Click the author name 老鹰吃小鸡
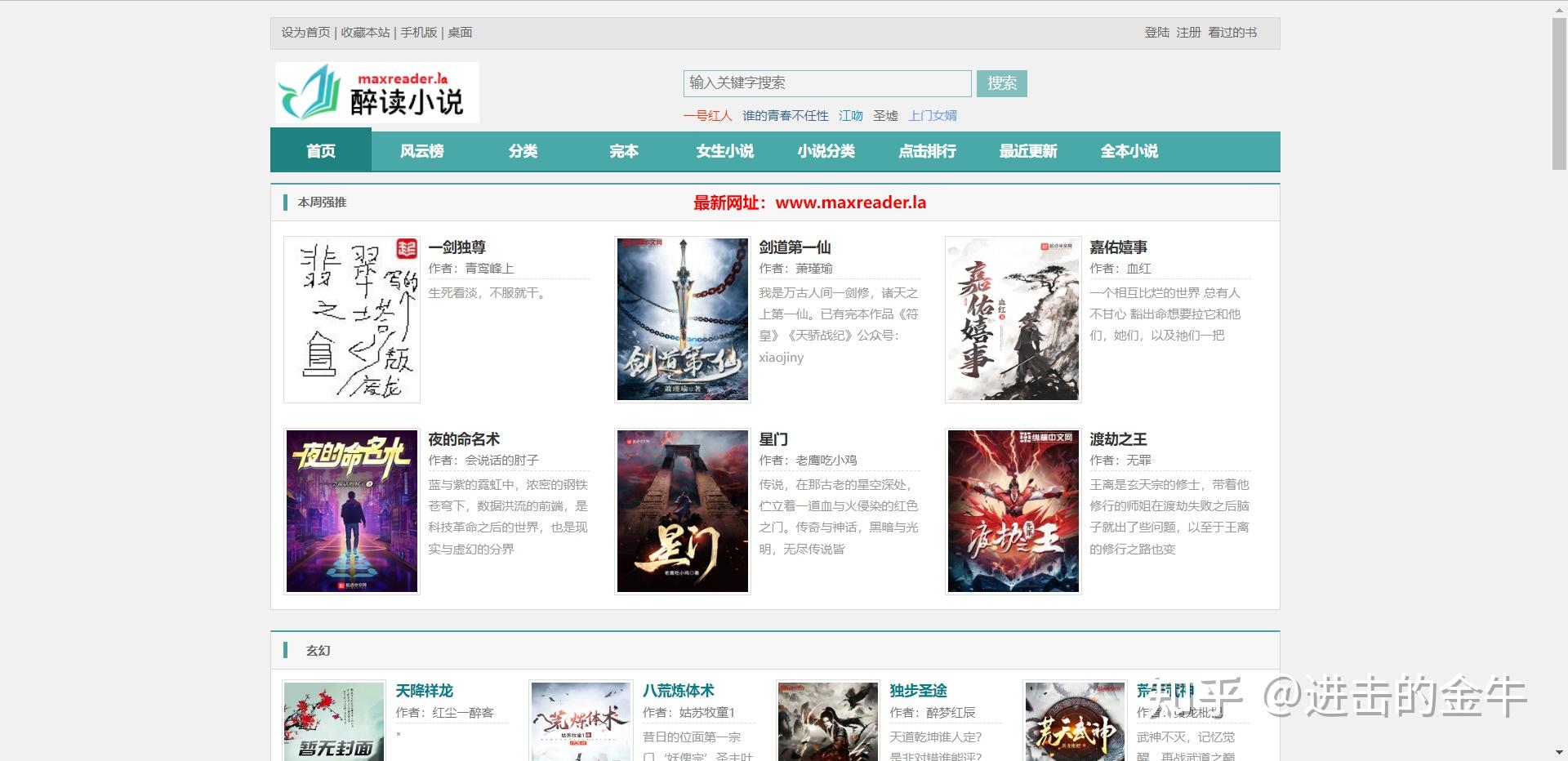The width and height of the screenshot is (1568, 761). 826,461
